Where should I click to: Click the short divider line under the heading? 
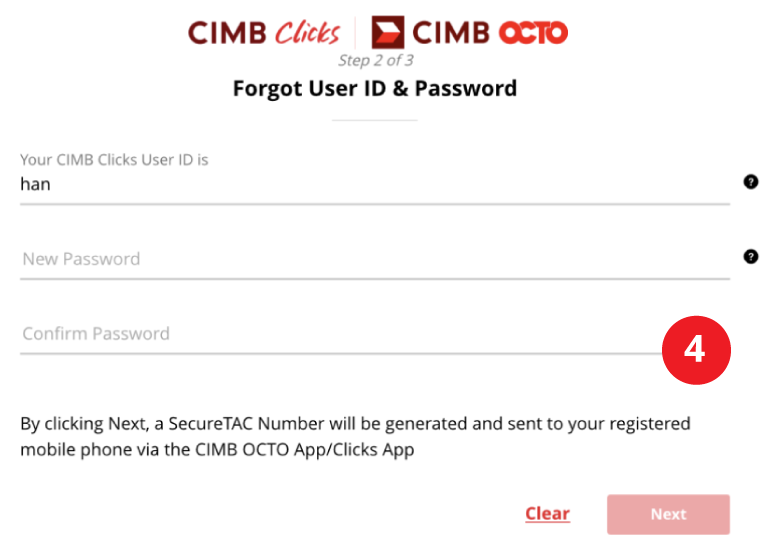[375, 120]
